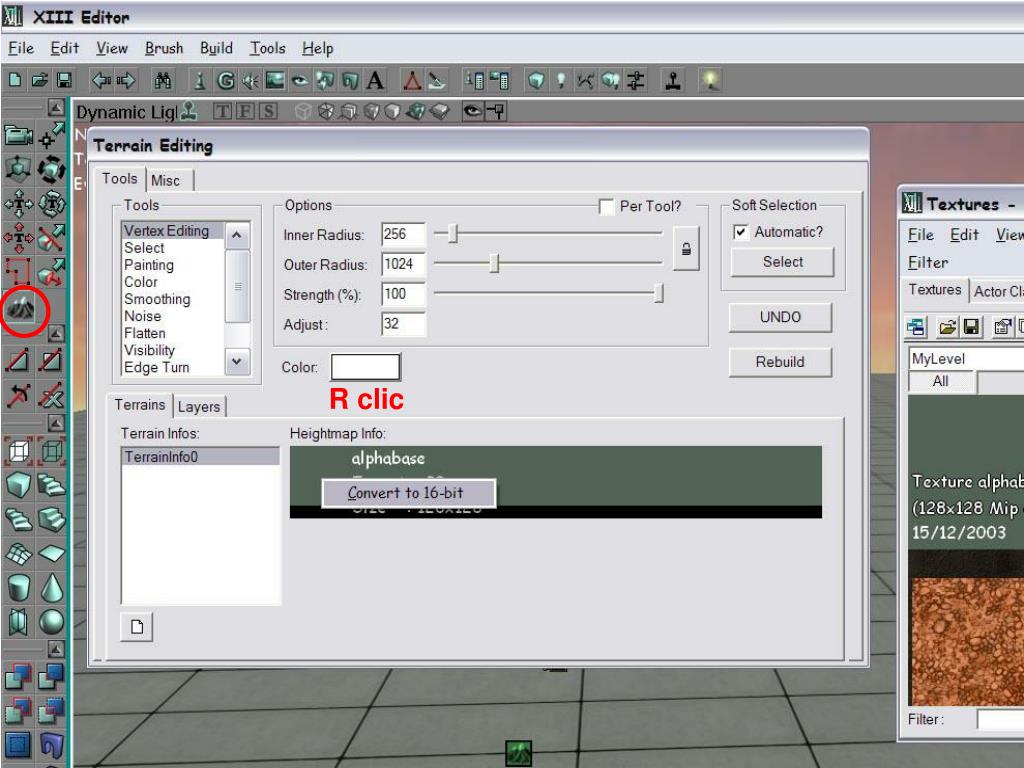Open the Help menu
This screenshot has width=1024, height=768.
click(x=317, y=48)
